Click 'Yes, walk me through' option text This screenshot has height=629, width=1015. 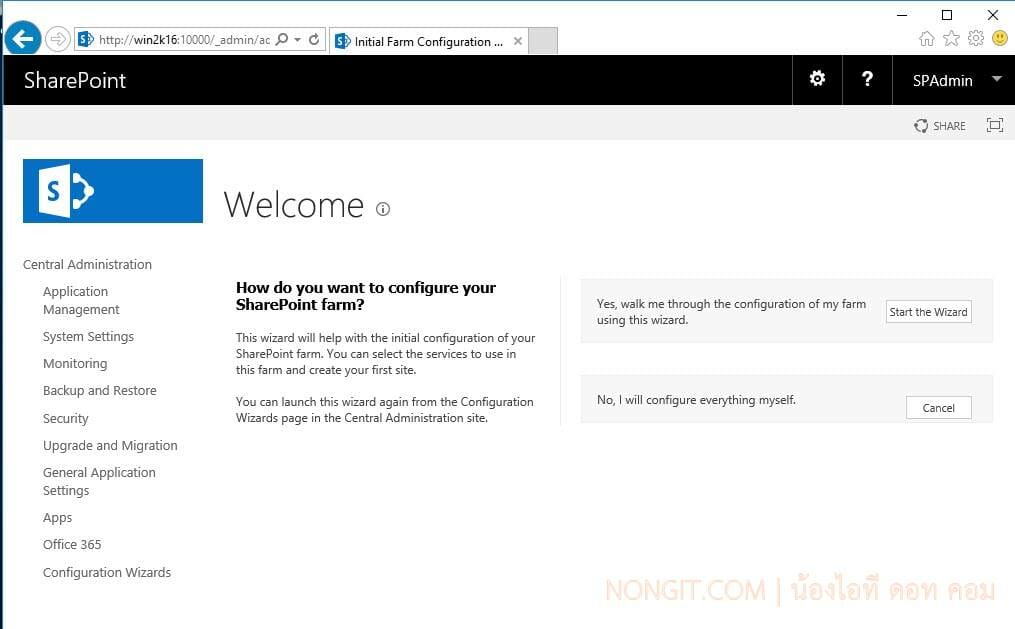pos(731,312)
